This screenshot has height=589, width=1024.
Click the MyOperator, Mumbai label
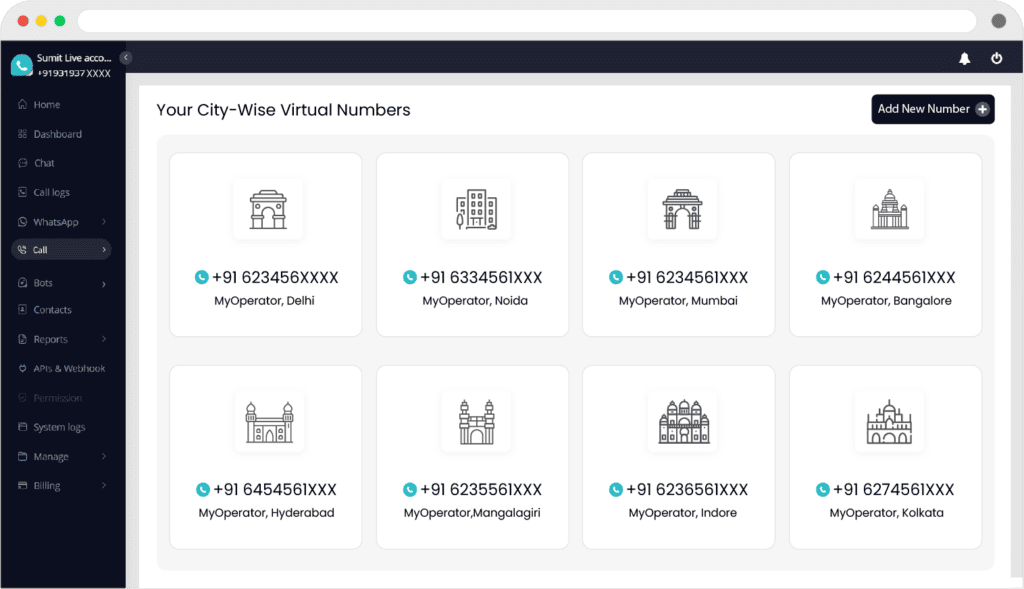[678, 301]
